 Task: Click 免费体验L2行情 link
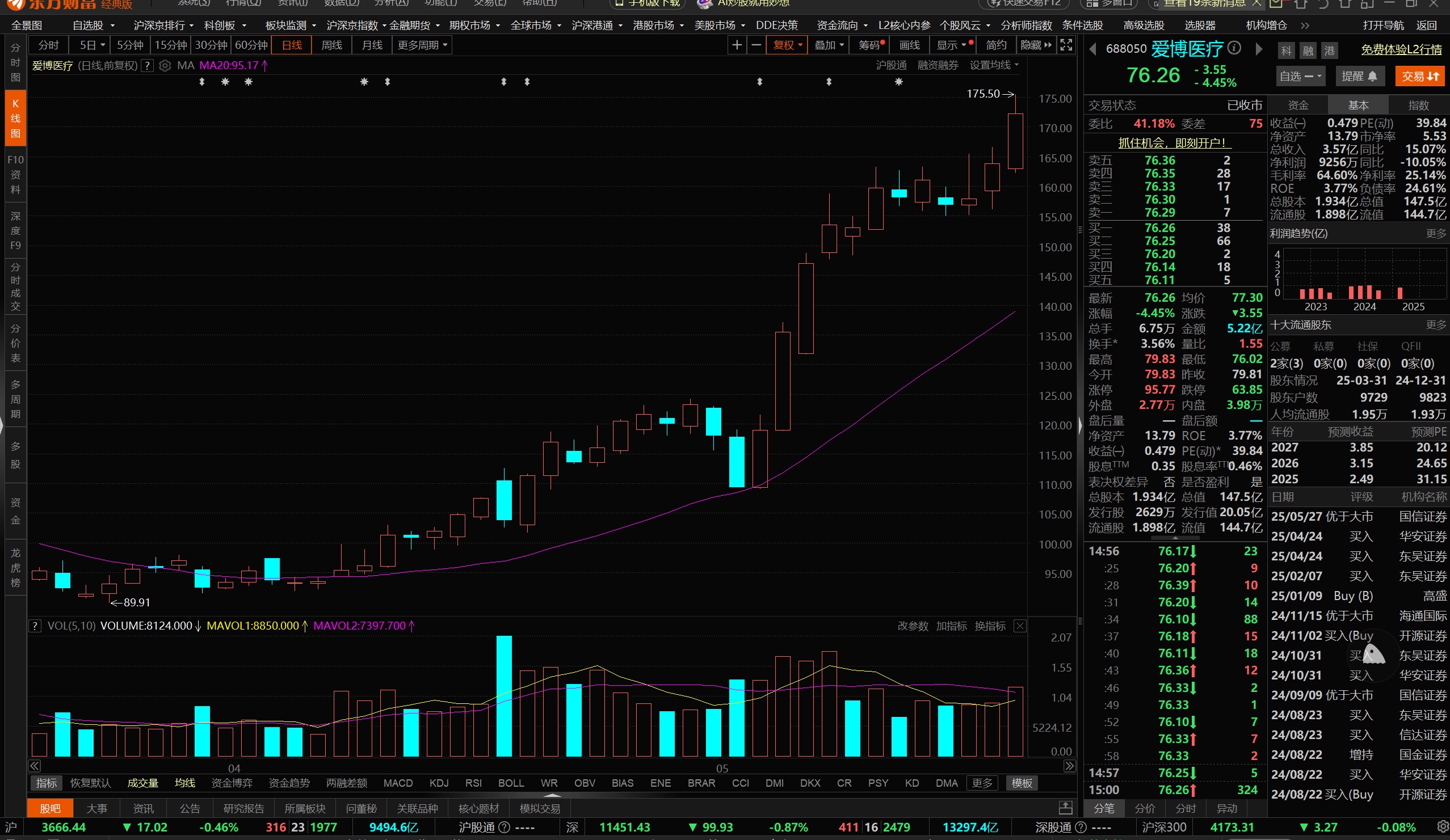coord(1402,49)
